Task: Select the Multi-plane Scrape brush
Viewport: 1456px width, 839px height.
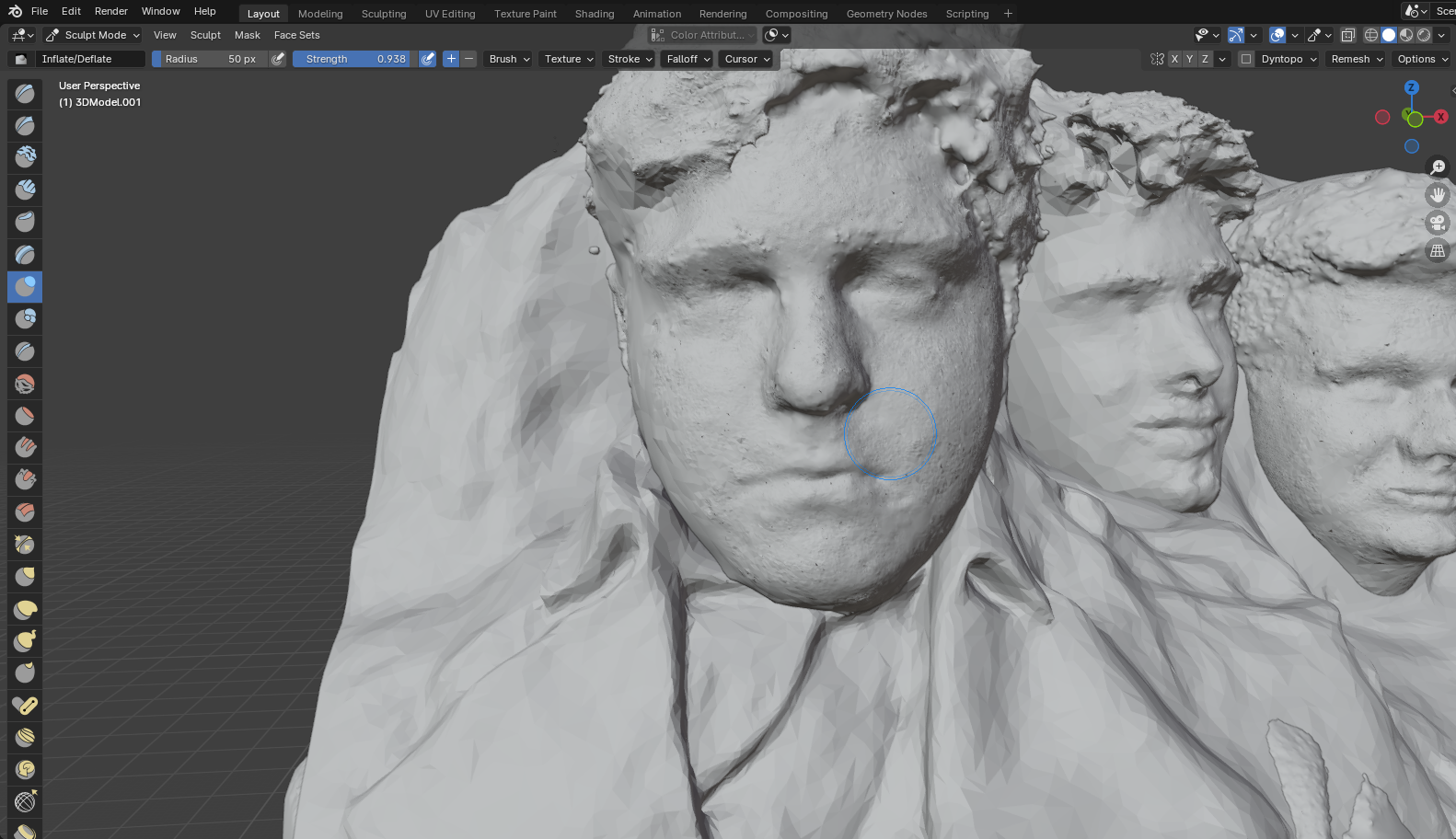Action: [x=25, y=512]
